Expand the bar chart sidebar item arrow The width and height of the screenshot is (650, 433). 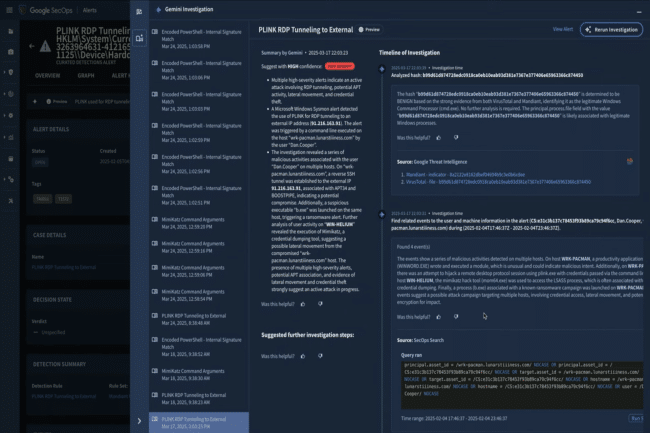(x=5, y=137)
